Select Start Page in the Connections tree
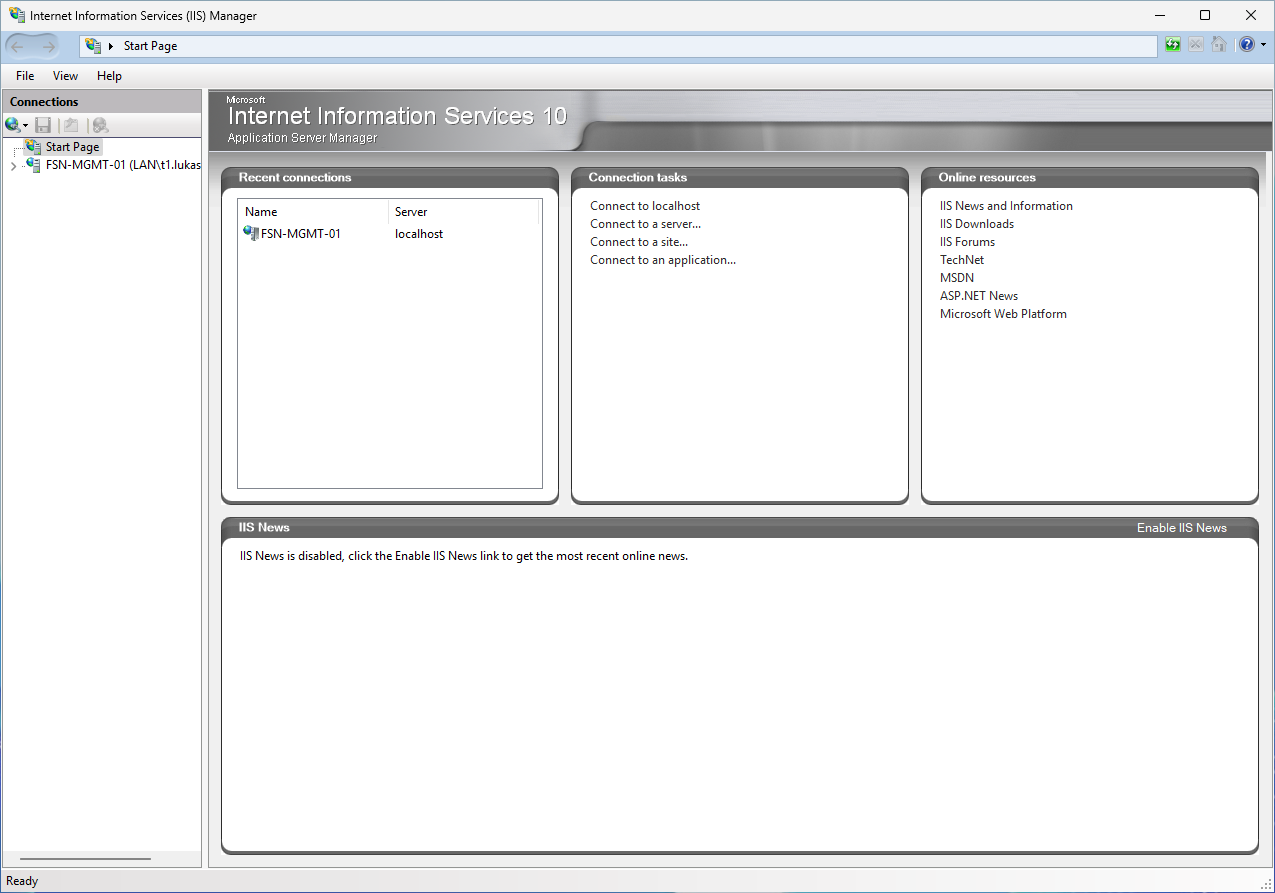The image size is (1275, 893). pyautogui.click(x=72, y=147)
